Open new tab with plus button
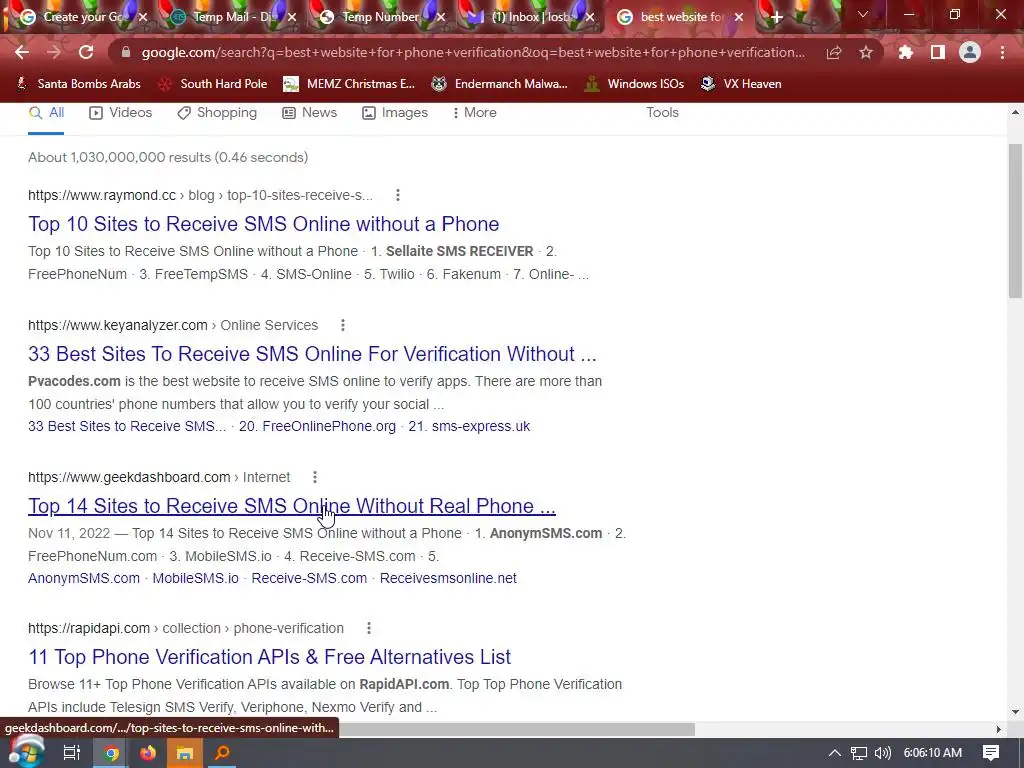1024x768 pixels. click(x=776, y=17)
